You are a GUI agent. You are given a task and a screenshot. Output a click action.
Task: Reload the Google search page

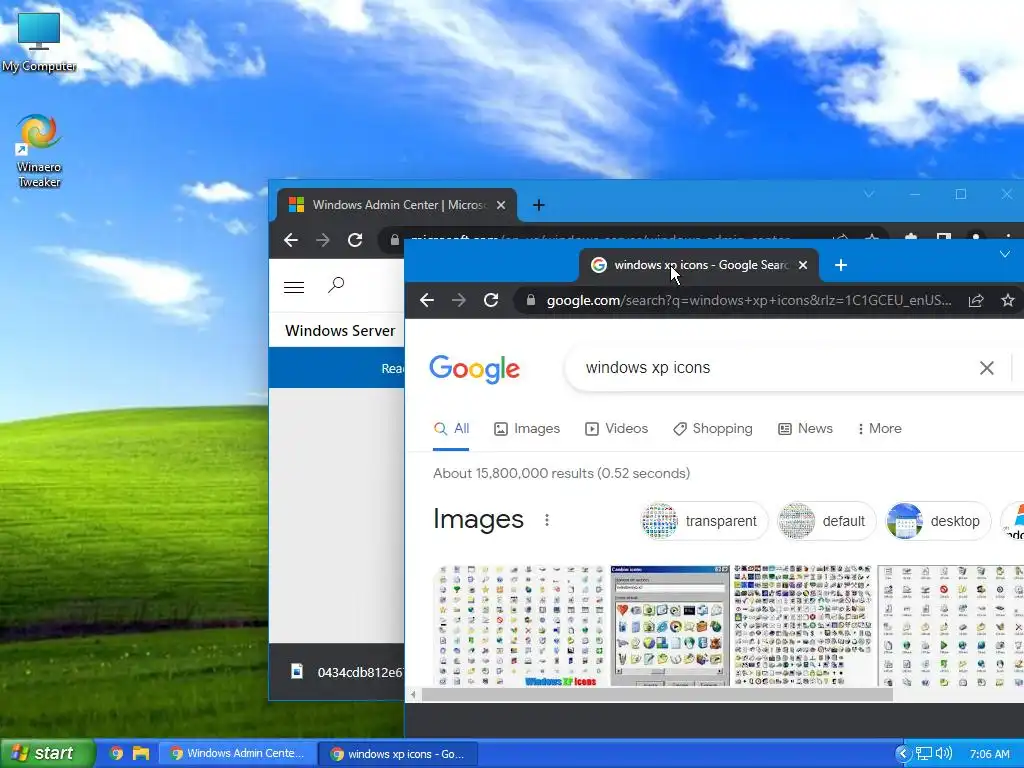click(x=491, y=300)
